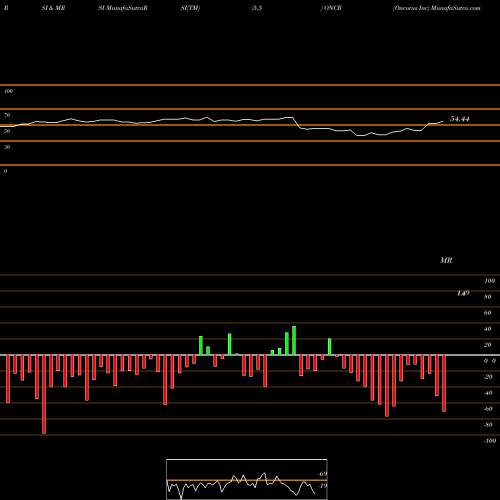Click the MR axis label -40
The image size is (500, 500).
[x=488, y=393]
